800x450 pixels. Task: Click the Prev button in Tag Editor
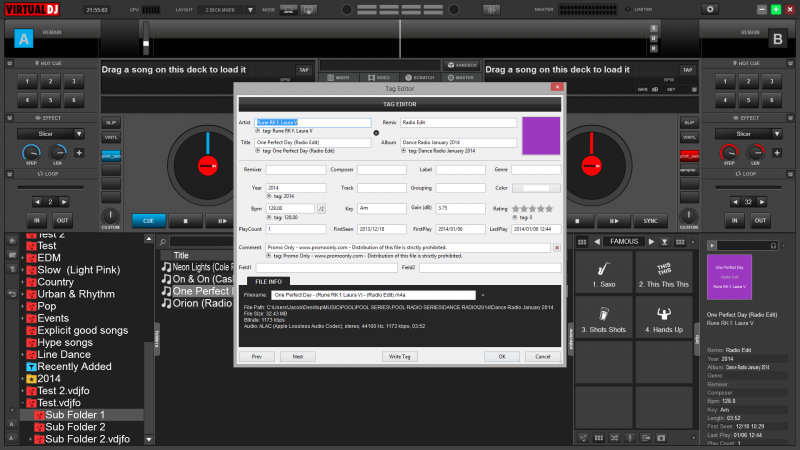point(257,357)
